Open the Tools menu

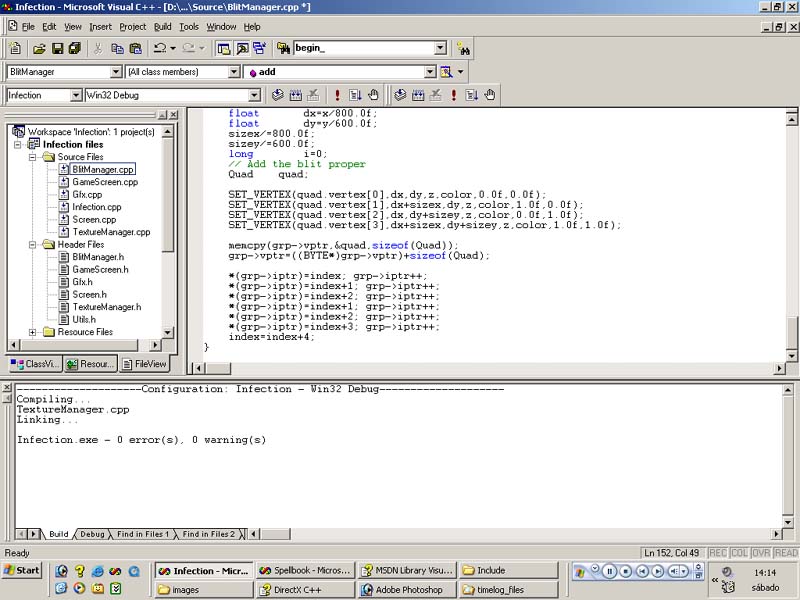click(x=189, y=27)
